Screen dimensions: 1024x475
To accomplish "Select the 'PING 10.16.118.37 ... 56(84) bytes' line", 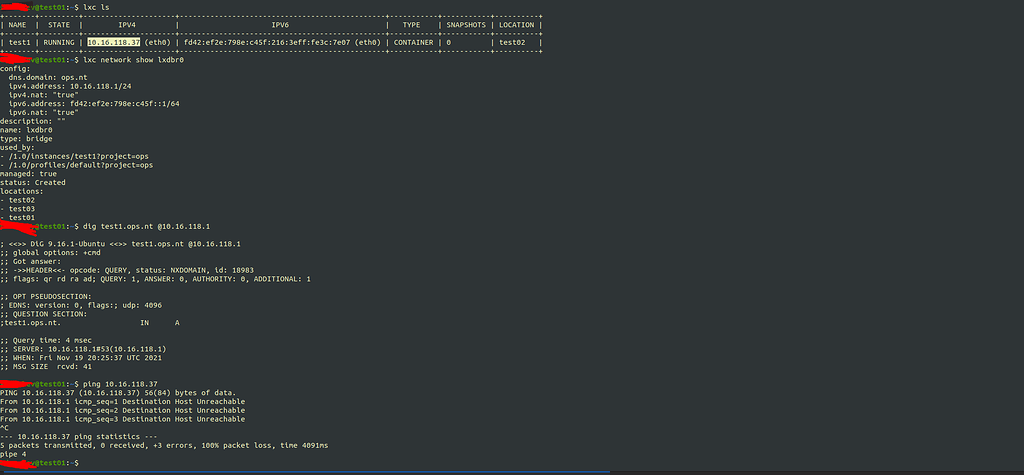I will (x=118, y=393).
